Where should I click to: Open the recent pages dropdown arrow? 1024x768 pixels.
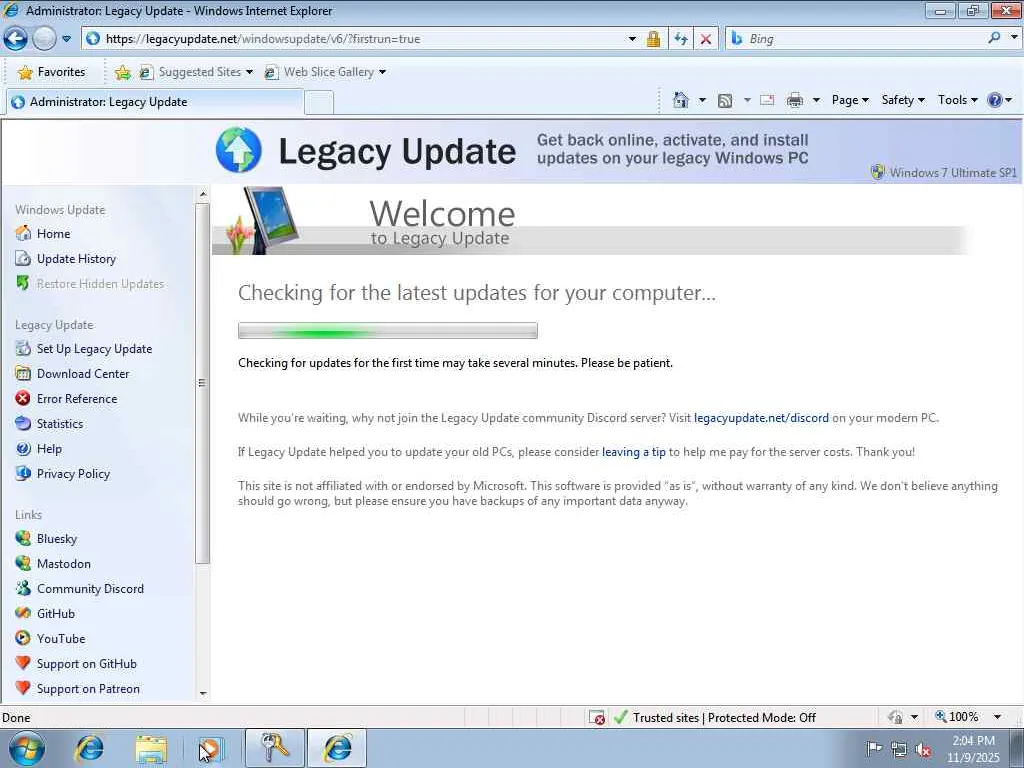point(66,39)
